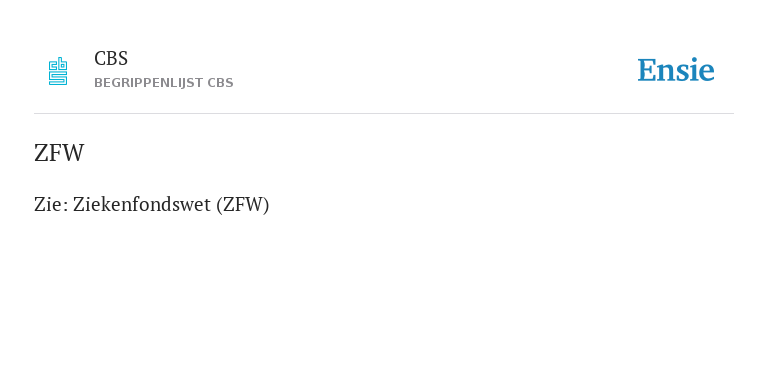Click the 'W' in the ZFW heading
The height and width of the screenshot is (384, 768).
coord(73,153)
